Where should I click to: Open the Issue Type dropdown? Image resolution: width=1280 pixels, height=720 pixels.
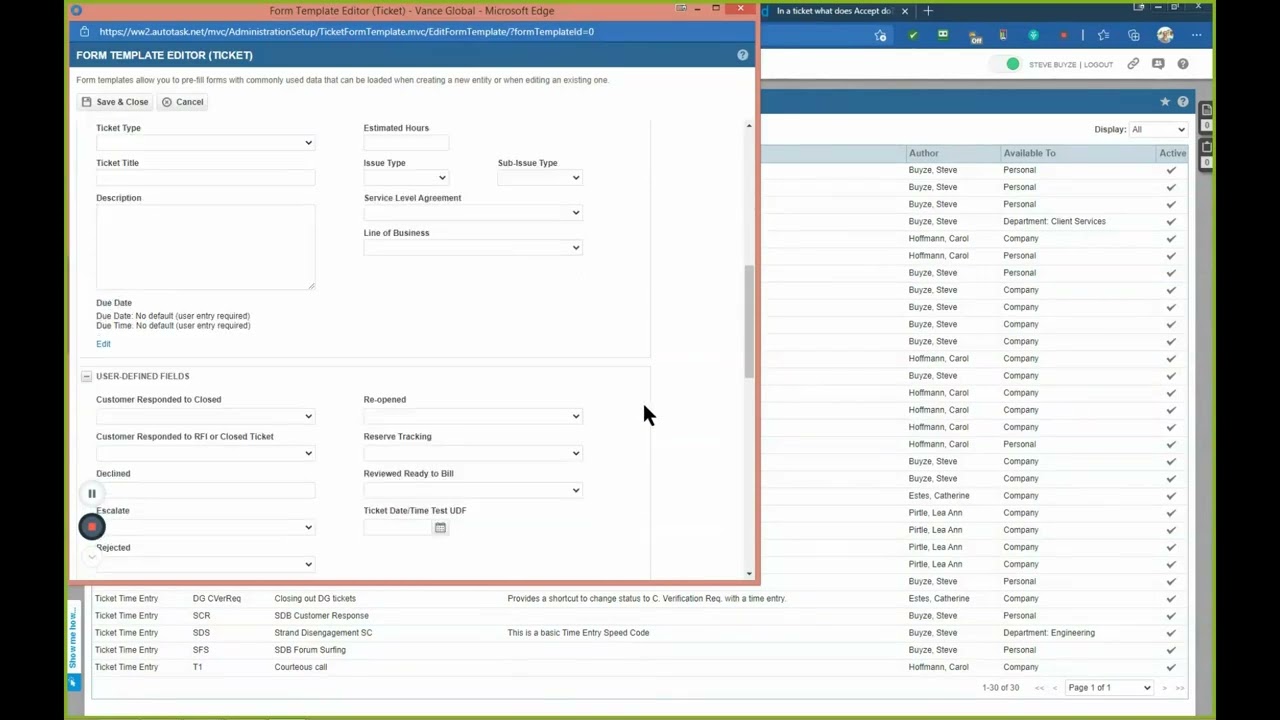(x=406, y=178)
